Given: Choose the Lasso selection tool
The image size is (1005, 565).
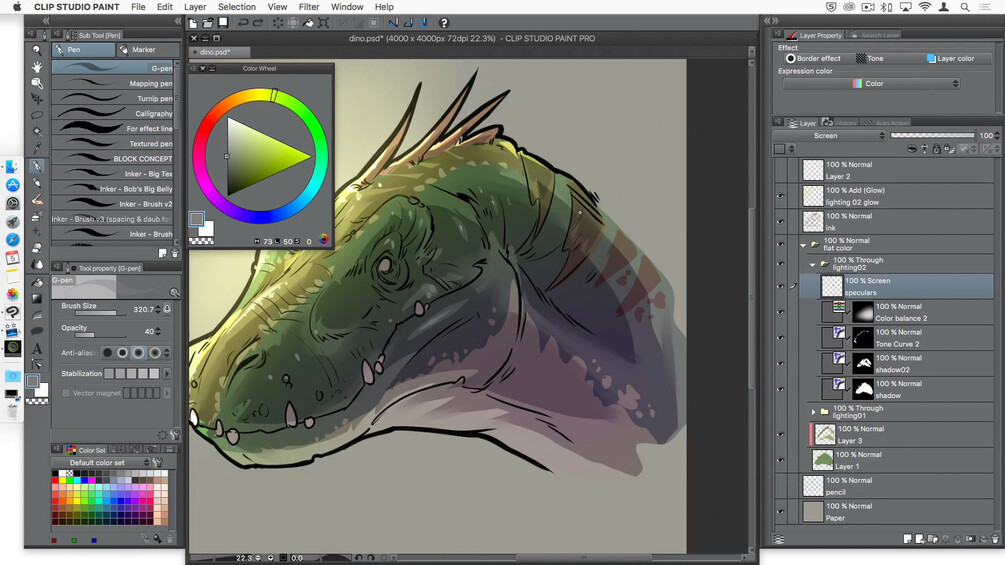Looking at the screenshot, I should coord(37,115).
